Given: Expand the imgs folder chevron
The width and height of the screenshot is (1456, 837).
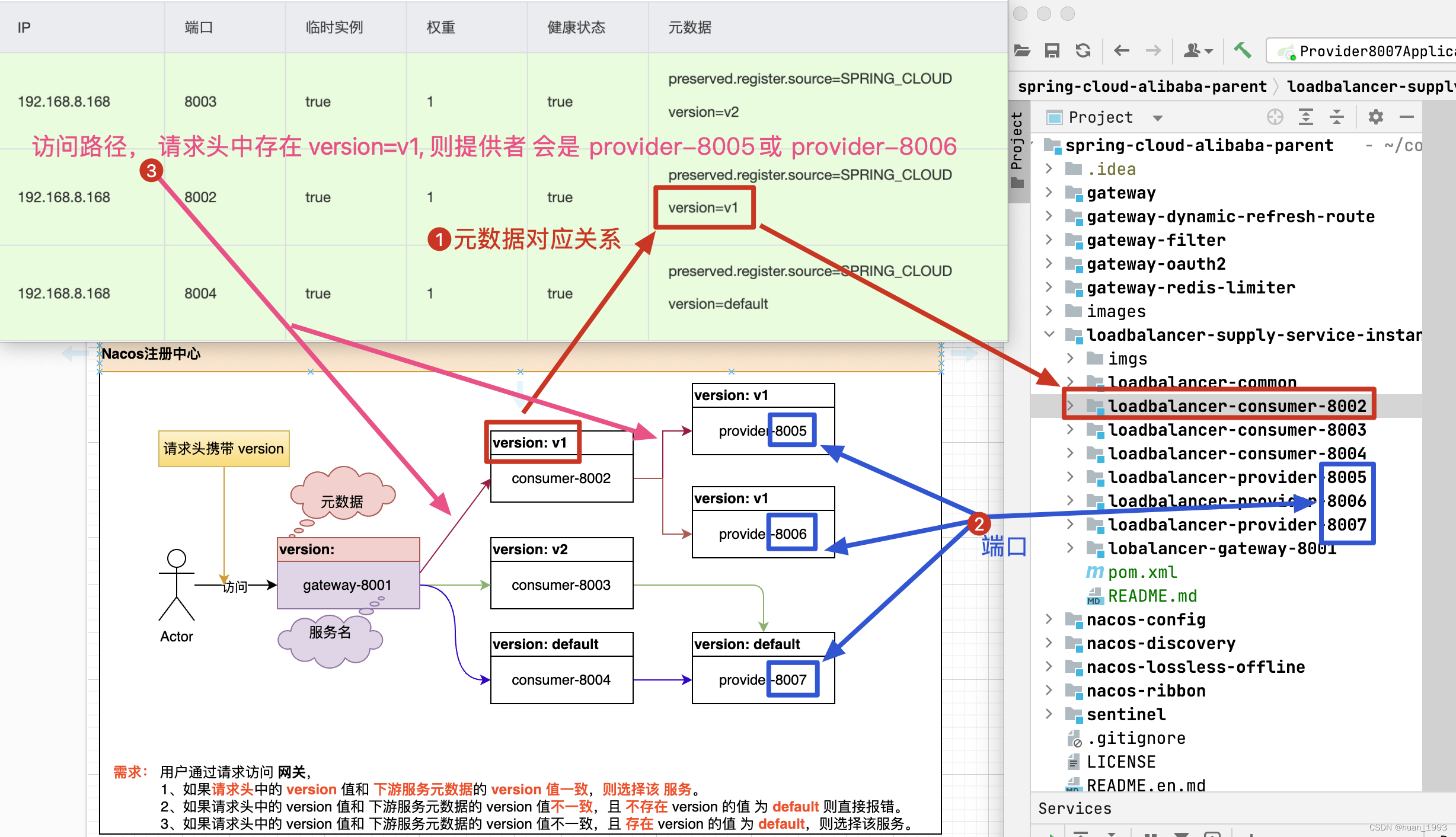Looking at the screenshot, I should (1070, 359).
